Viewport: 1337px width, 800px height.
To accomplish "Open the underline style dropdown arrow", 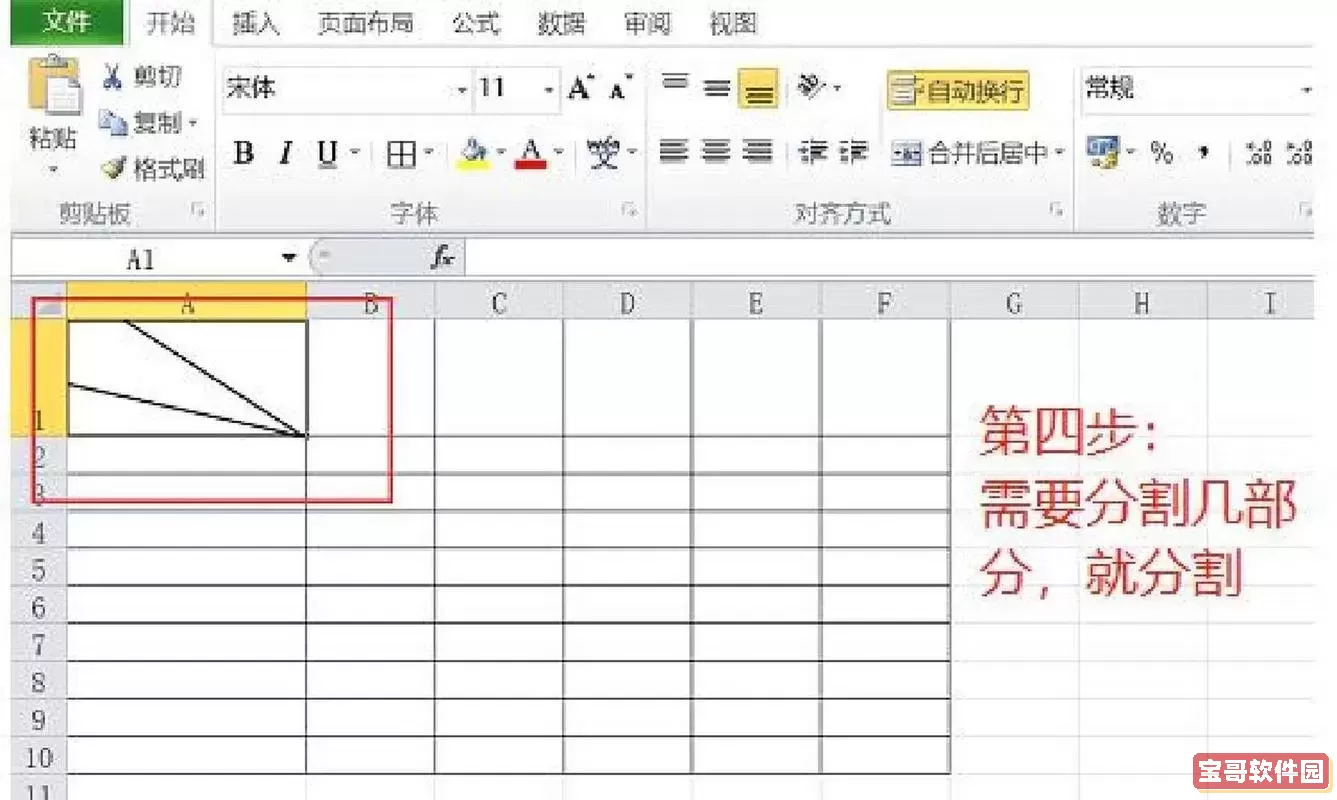I will point(354,153).
